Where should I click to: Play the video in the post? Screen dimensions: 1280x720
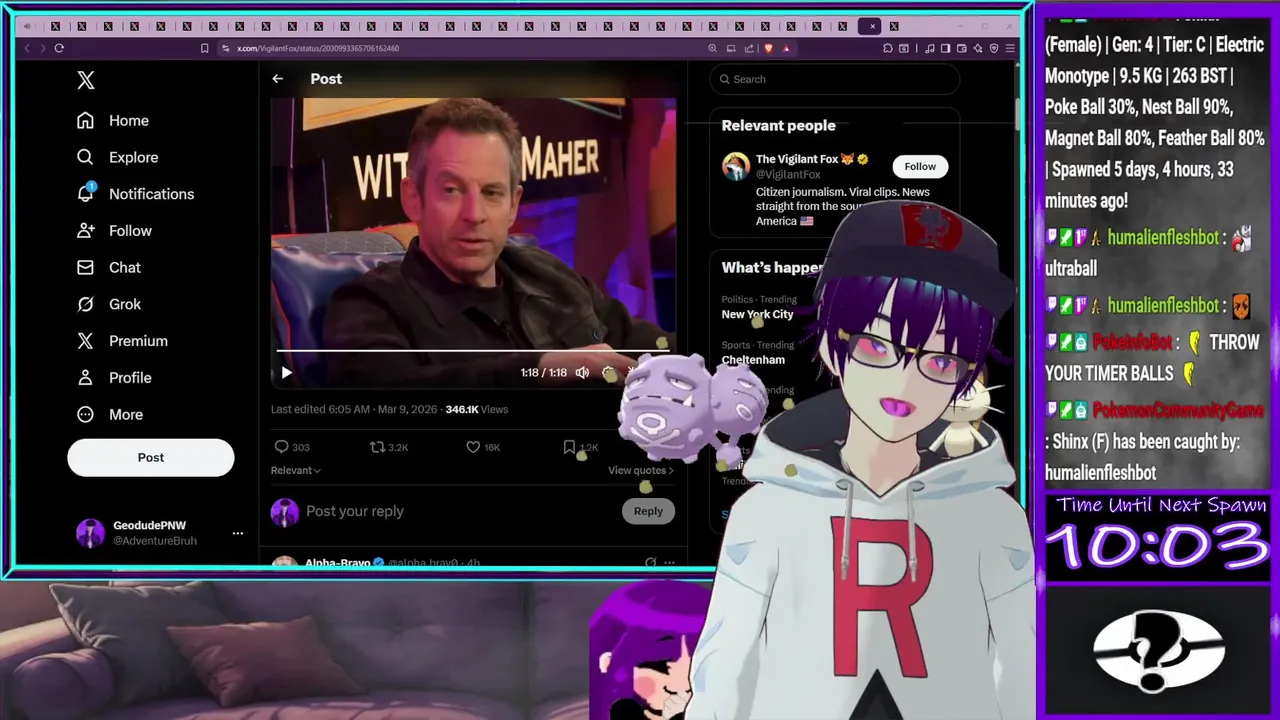(286, 373)
